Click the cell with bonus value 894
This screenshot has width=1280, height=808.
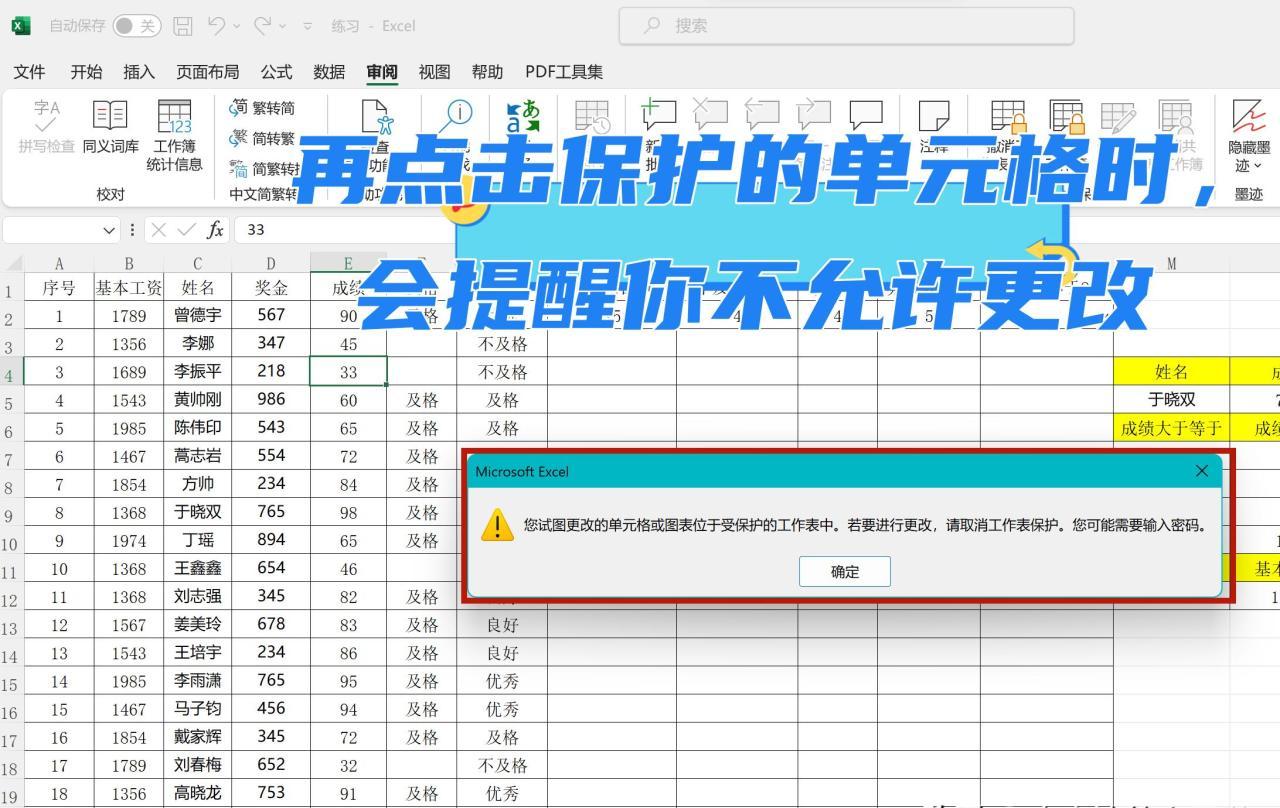[x=271, y=540]
